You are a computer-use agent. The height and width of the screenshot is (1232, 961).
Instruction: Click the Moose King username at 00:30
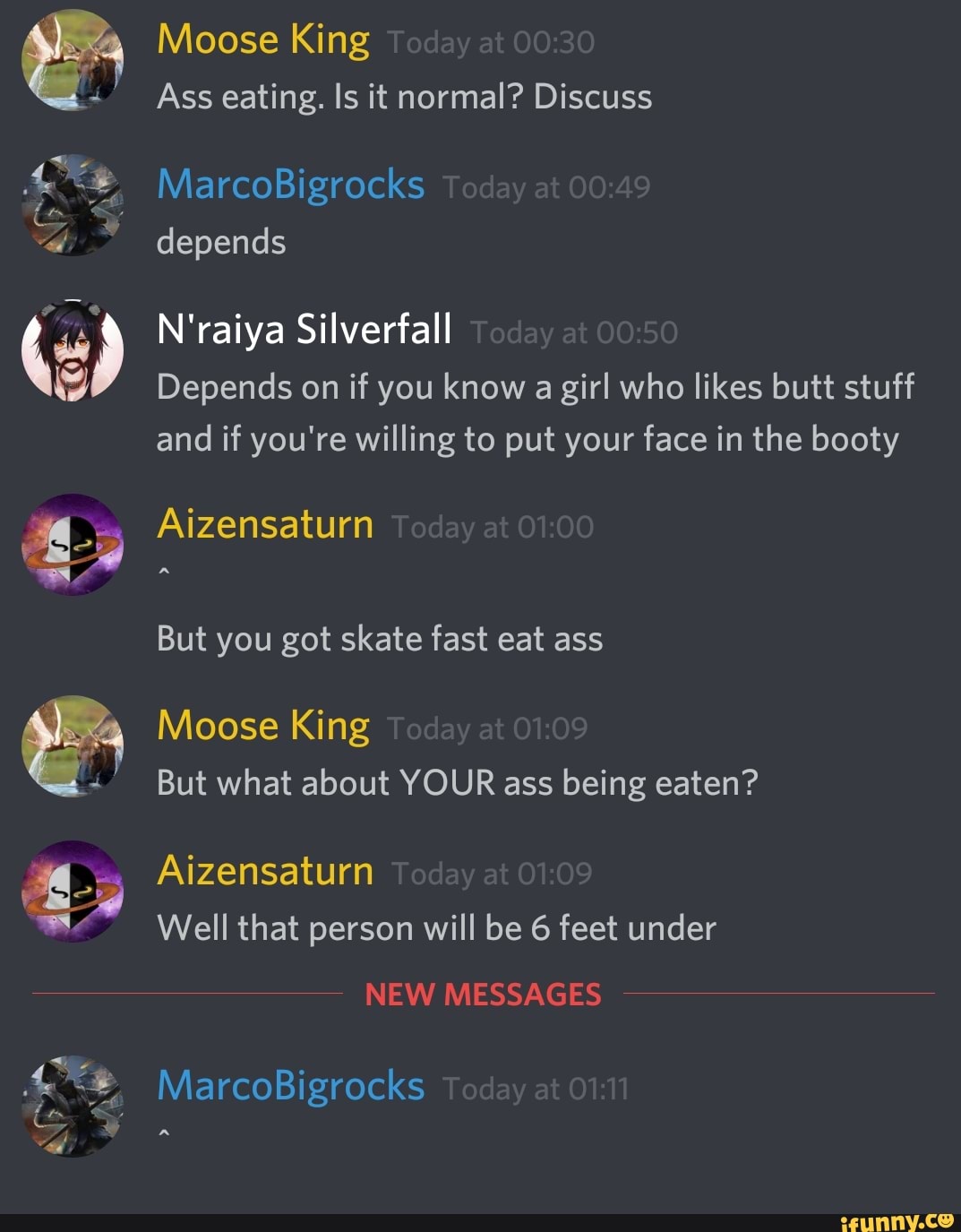(x=263, y=41)
